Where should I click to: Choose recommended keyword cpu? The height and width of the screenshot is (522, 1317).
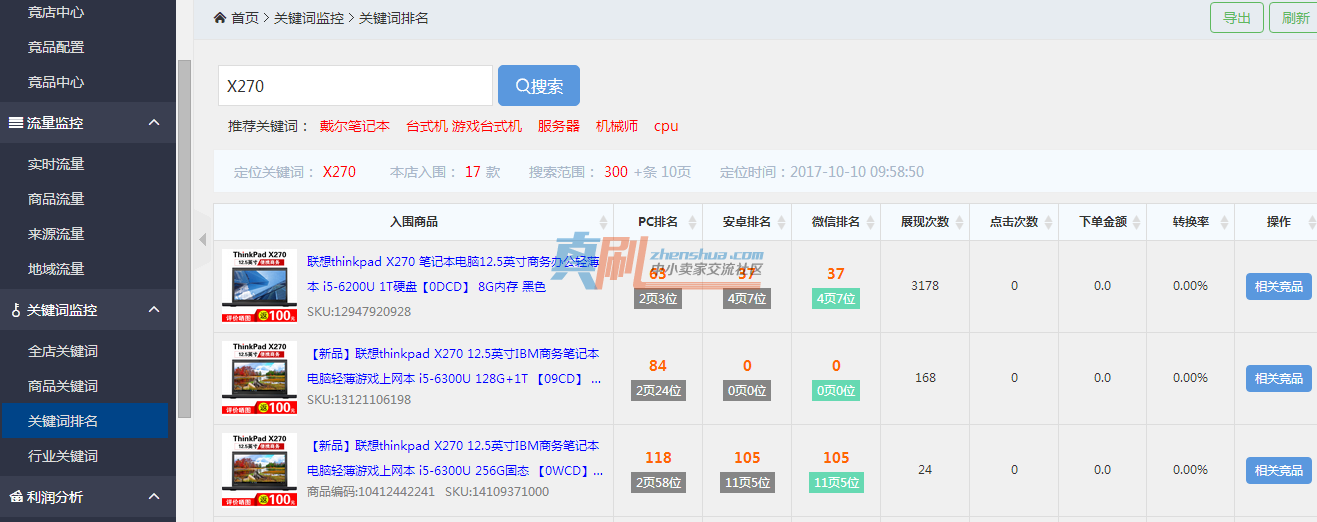tap(666, 126)
